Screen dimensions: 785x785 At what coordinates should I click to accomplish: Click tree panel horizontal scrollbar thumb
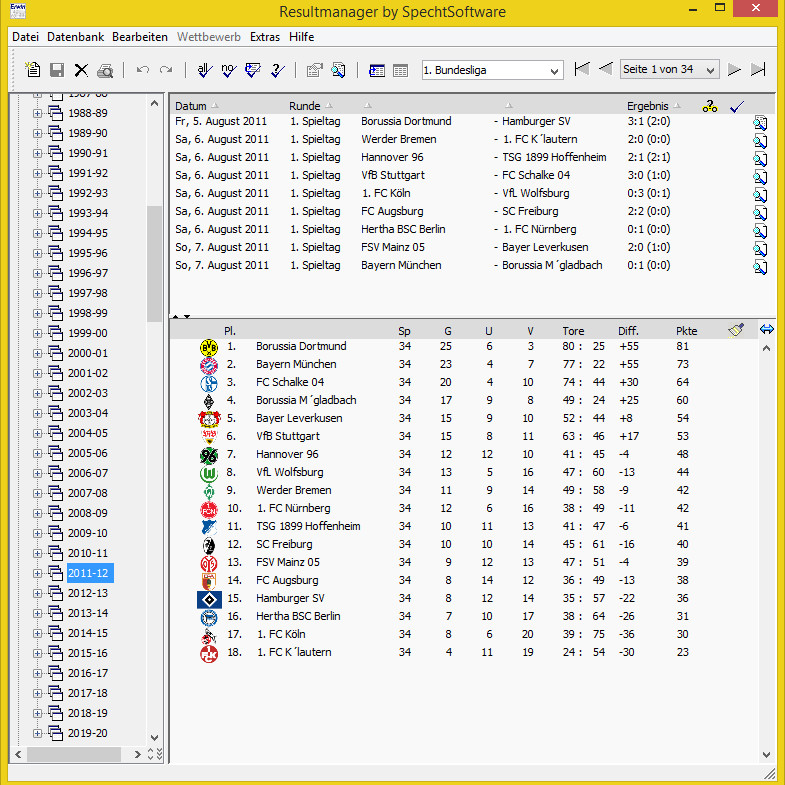pos(74,754)
